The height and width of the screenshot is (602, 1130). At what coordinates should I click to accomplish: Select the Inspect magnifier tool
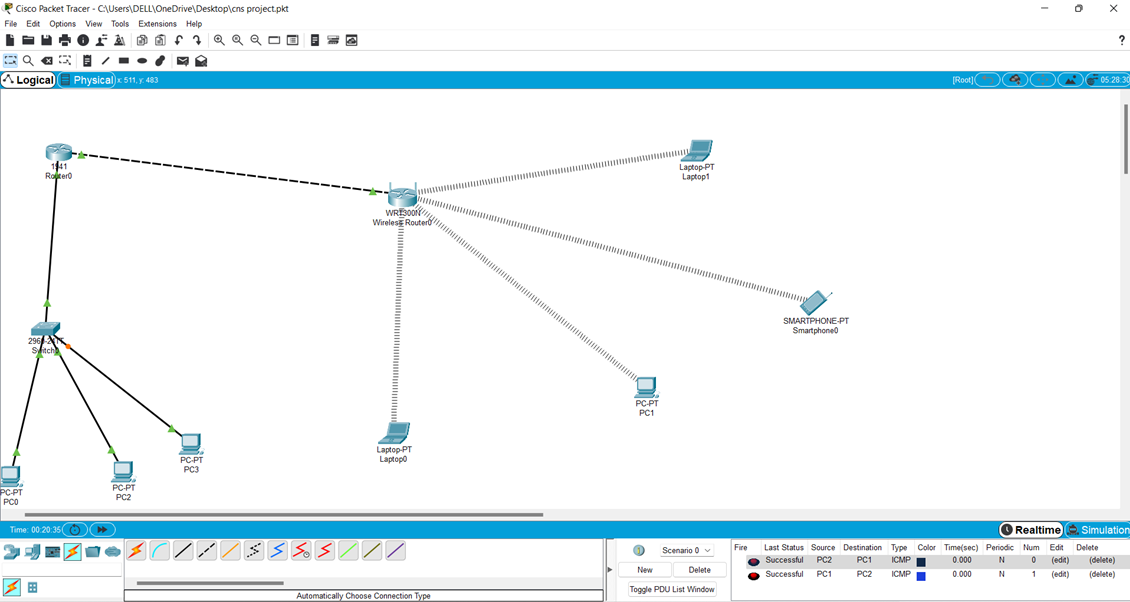(x=28, y=60)
